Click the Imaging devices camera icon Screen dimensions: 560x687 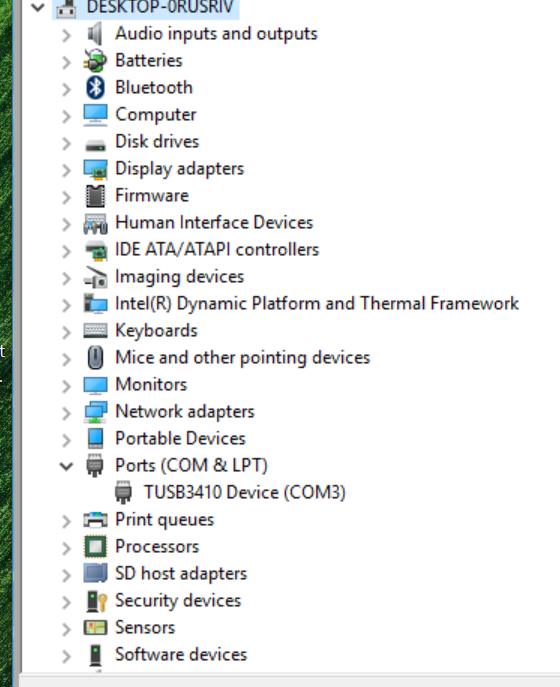point(95,277)
